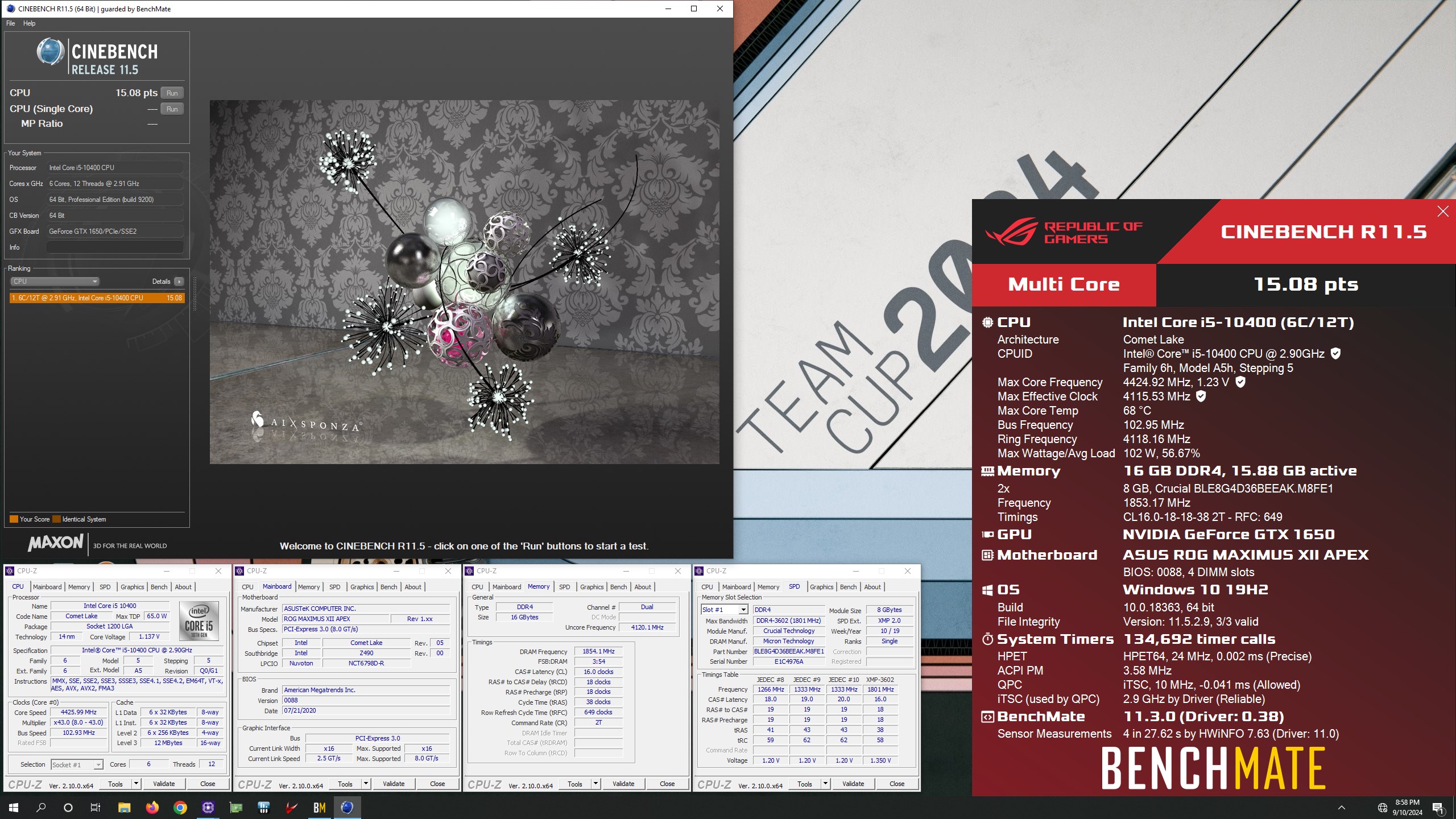Open Task View from the taskbar

click(96, 807)
